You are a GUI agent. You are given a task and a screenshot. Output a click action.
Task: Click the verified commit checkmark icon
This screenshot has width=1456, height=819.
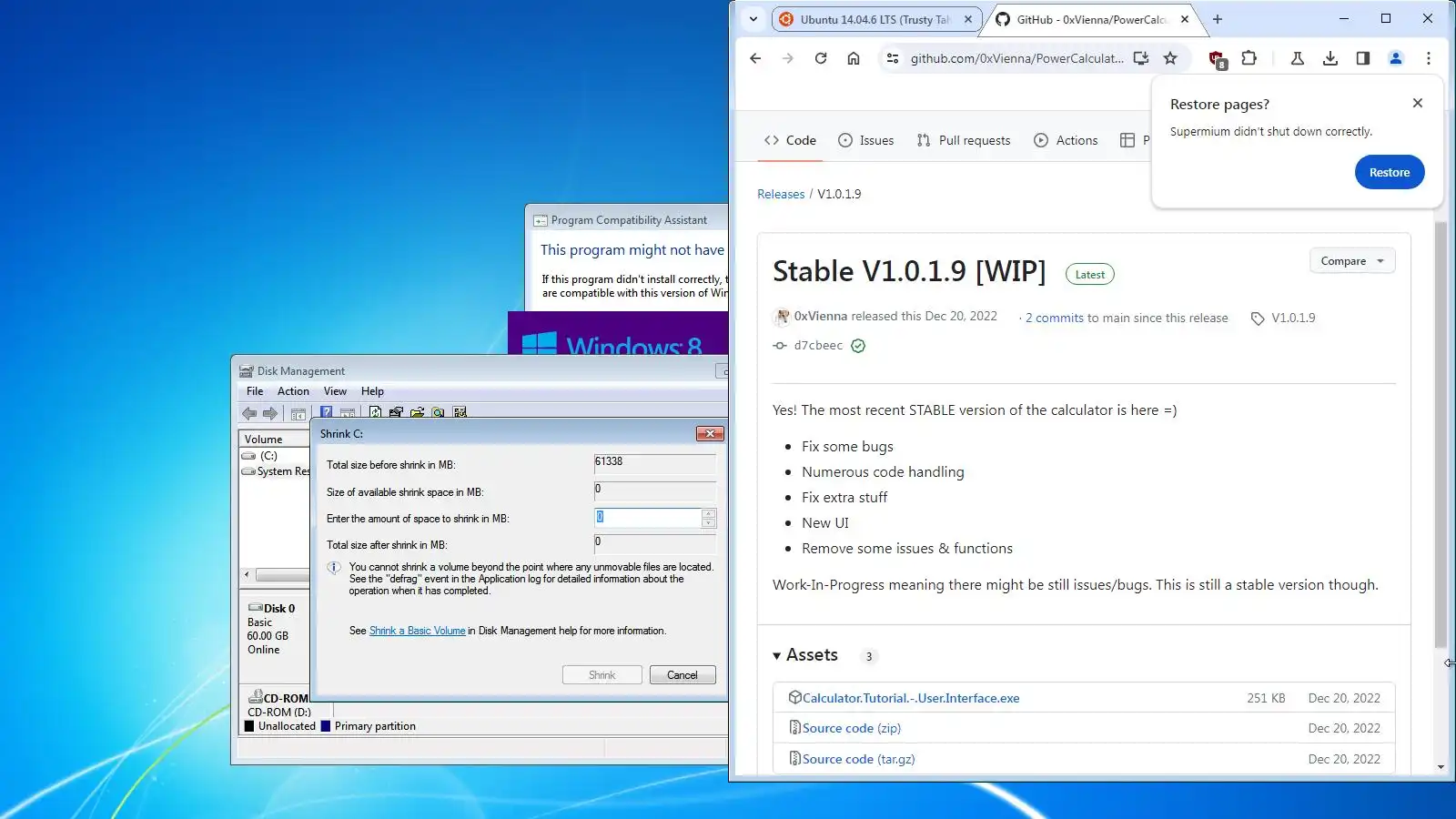pos(858,346)
